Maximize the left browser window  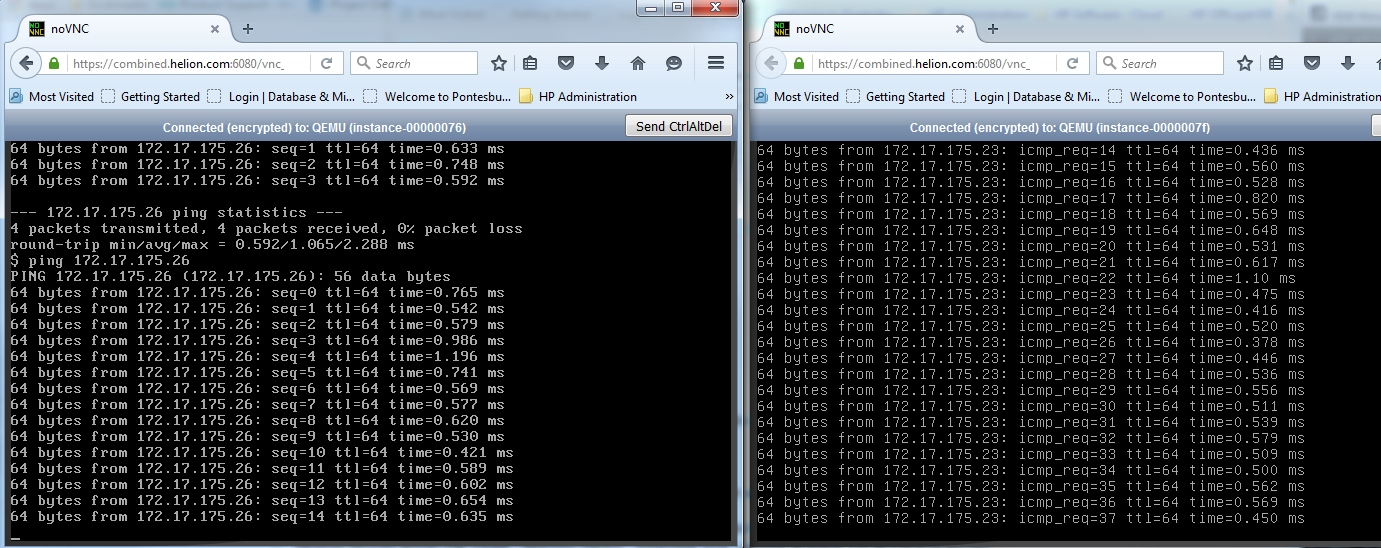(677, 7)
